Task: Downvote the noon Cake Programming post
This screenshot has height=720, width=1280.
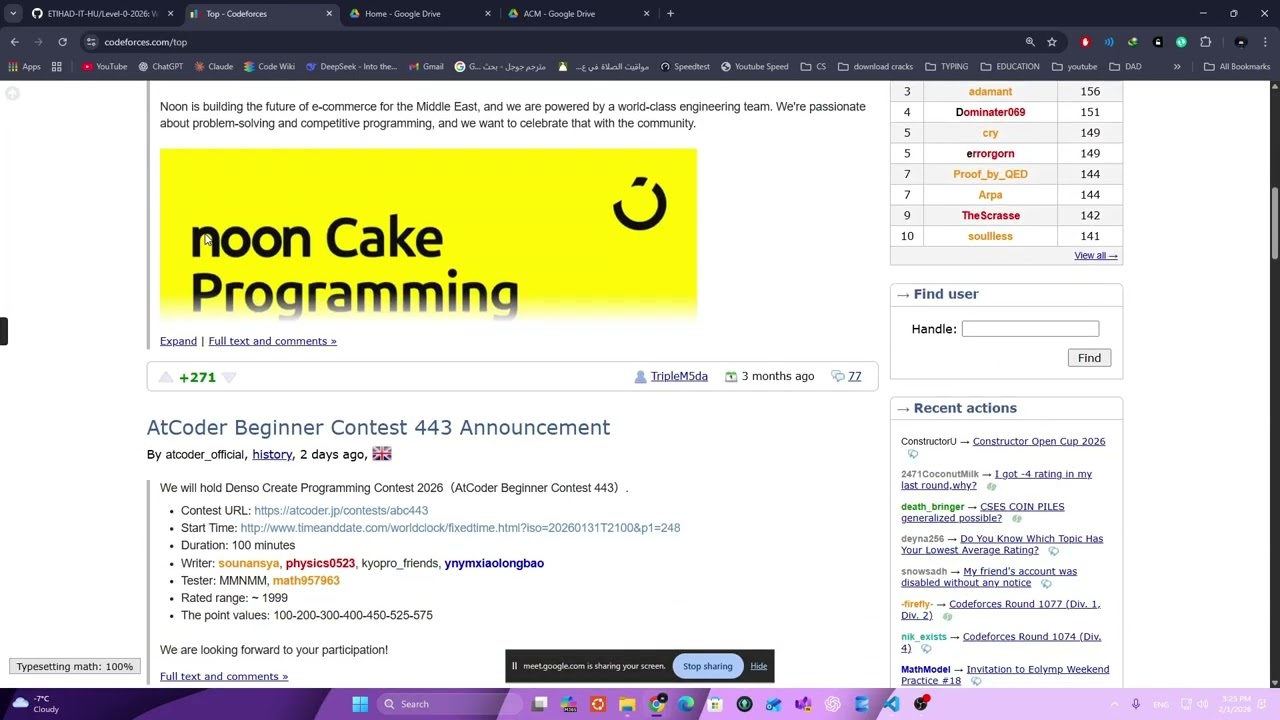Action: point(229,377)
